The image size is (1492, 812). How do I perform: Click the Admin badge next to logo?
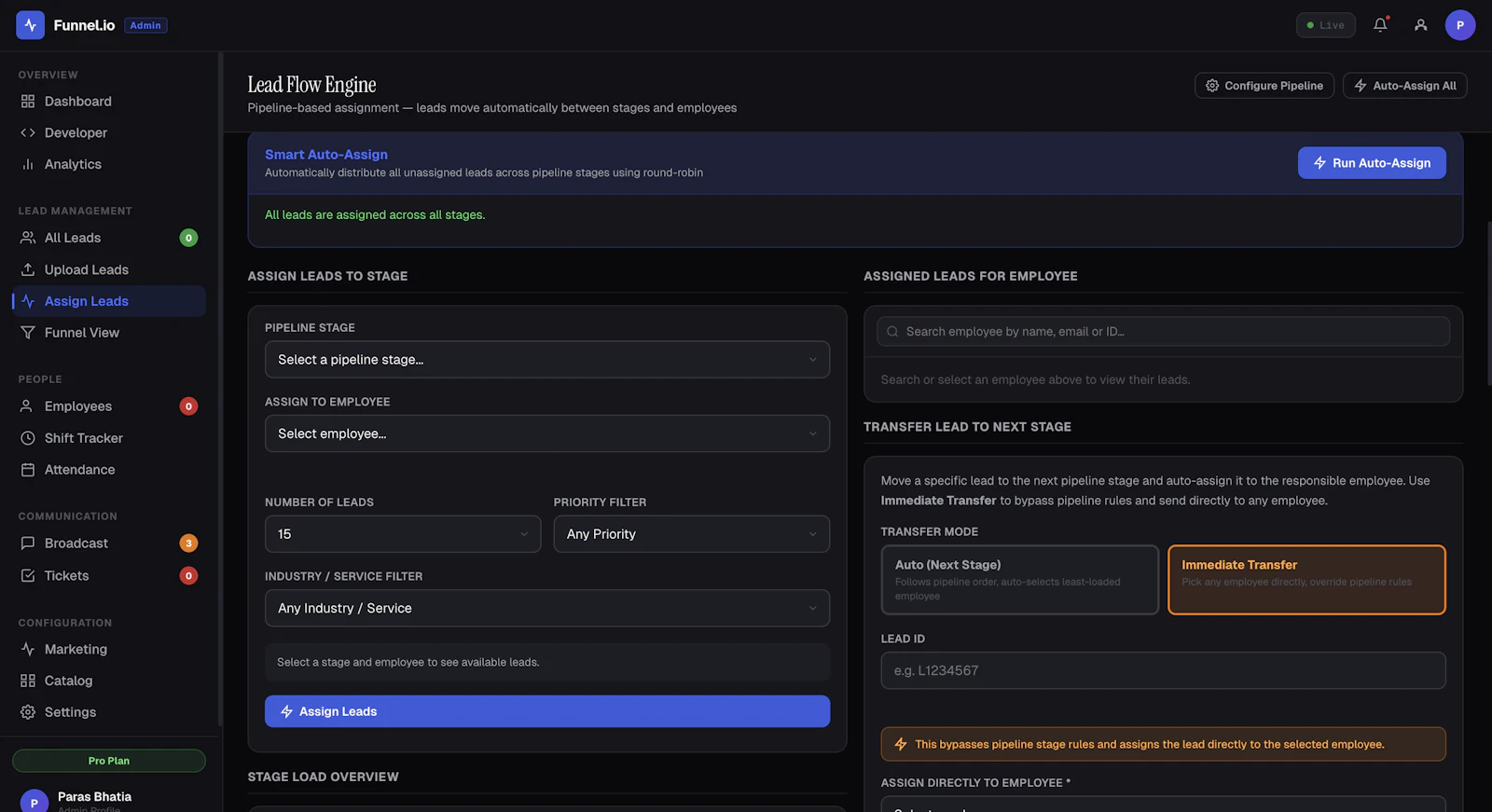tap(145, 25)
